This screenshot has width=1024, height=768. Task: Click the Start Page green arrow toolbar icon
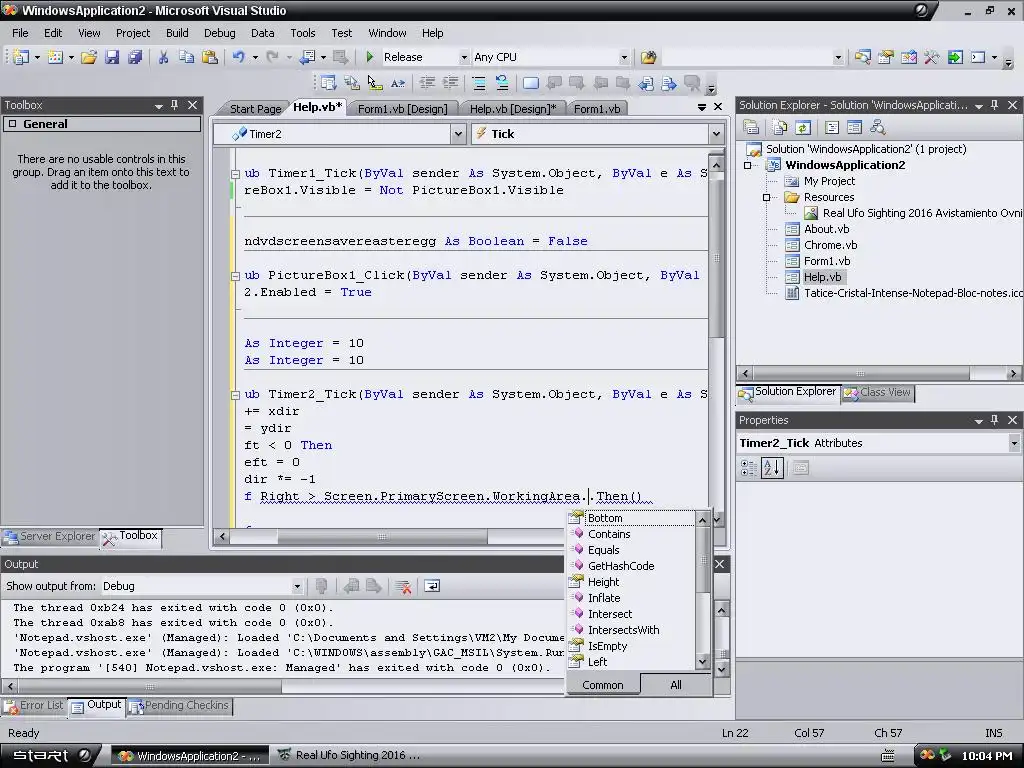(955, 57)
